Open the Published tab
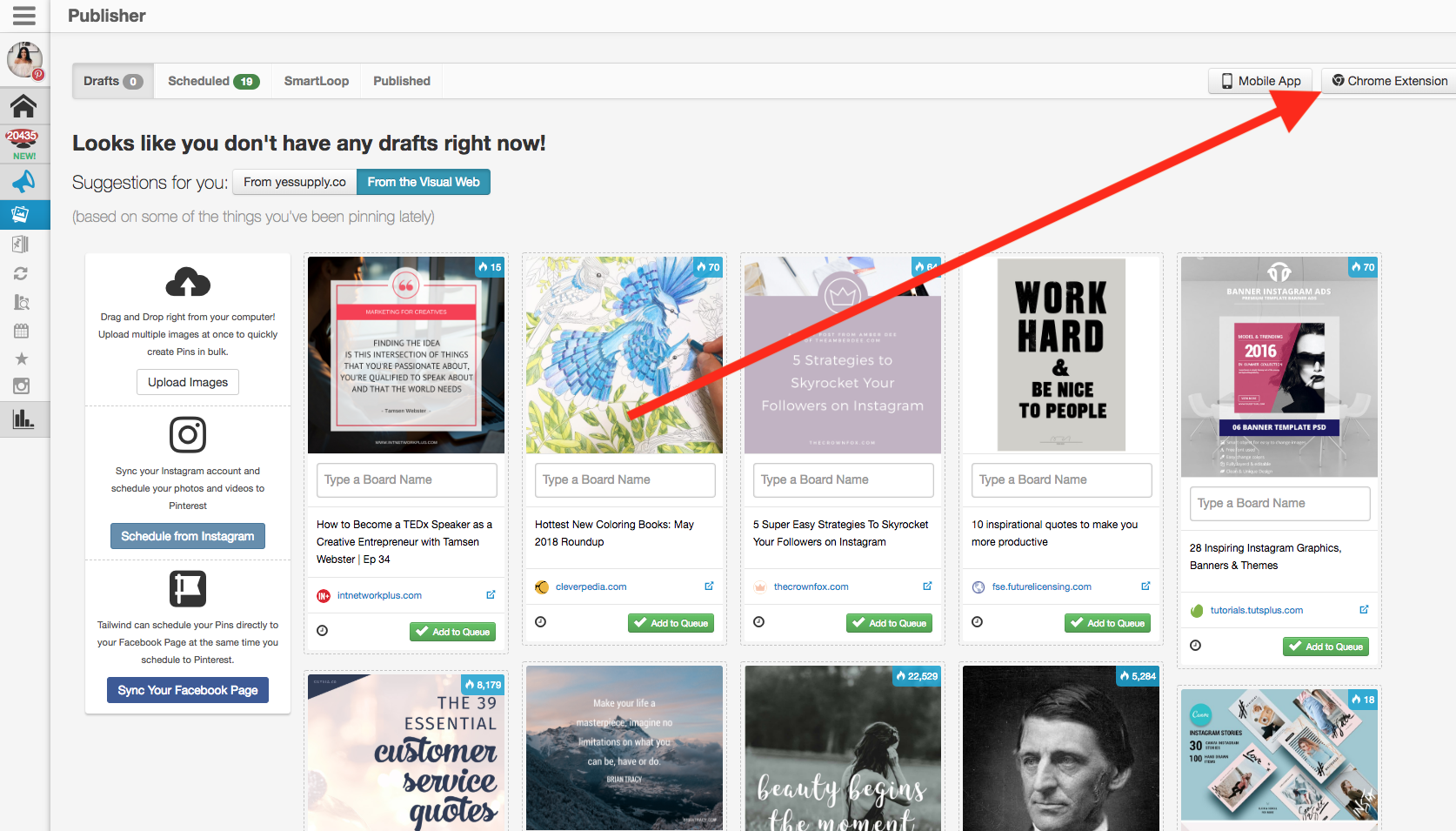The image size is (1456, 831). [x=402, y=81]
